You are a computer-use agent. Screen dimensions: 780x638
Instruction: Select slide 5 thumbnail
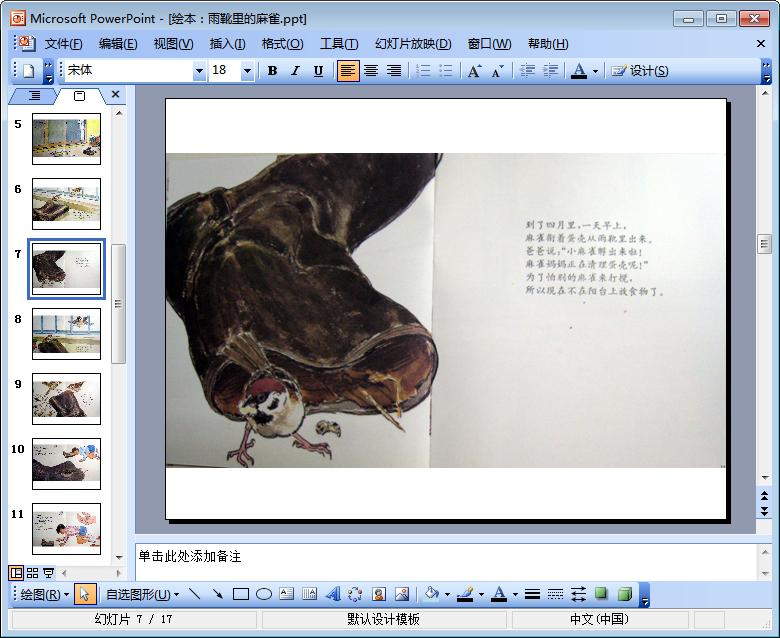pos(66,139)
